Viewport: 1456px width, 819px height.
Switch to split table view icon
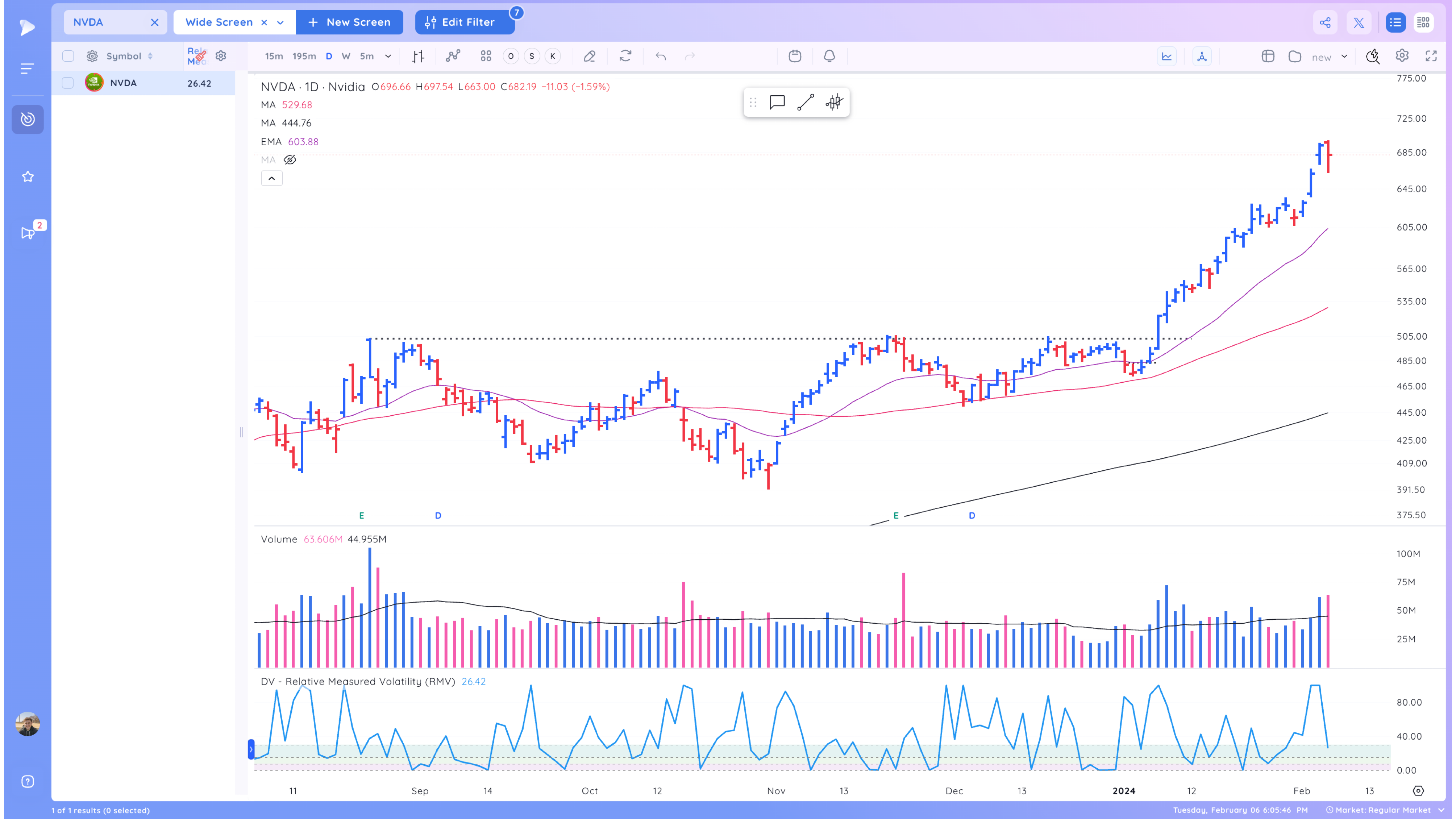1423,22
